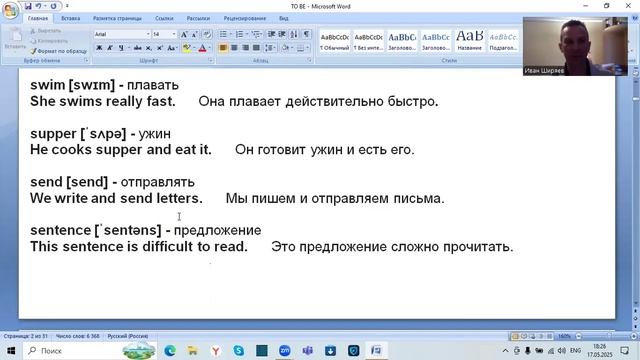Viewport: 640px width, 360px height.
Task: Center the text
Action: coord(234,48)
